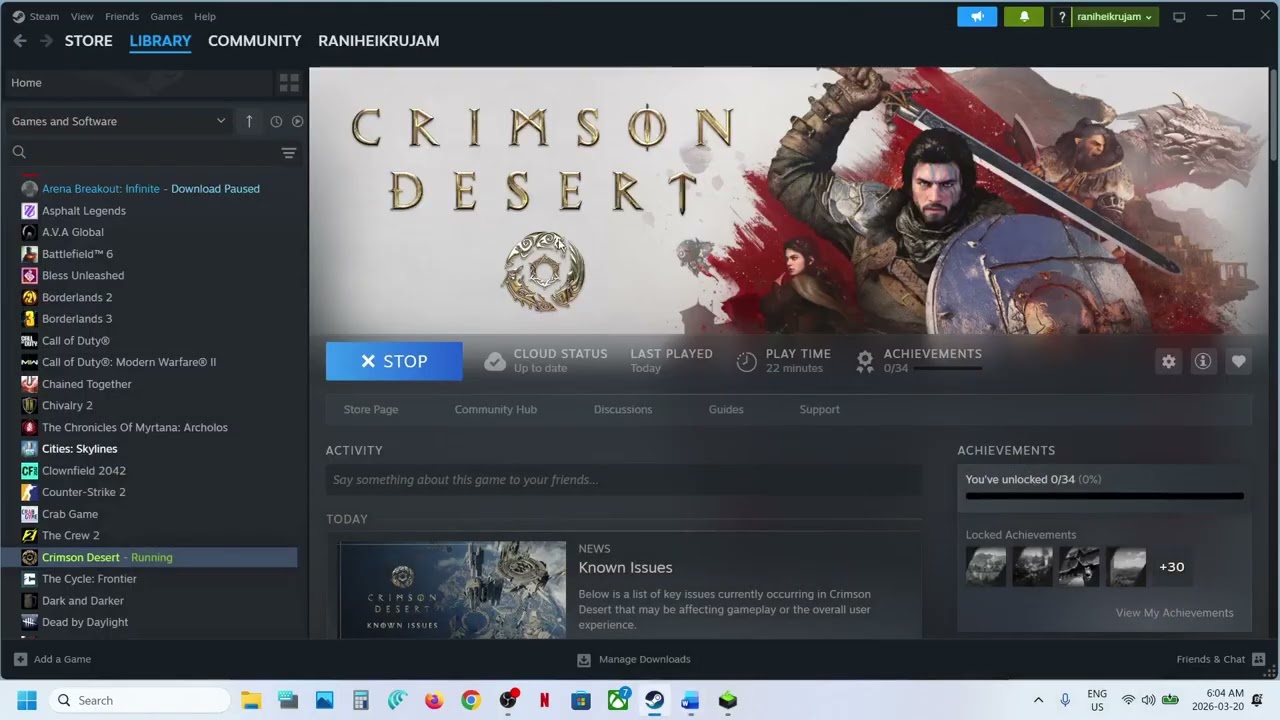Open the Games menu
The image size is (1280, 720).
(166, 16)
